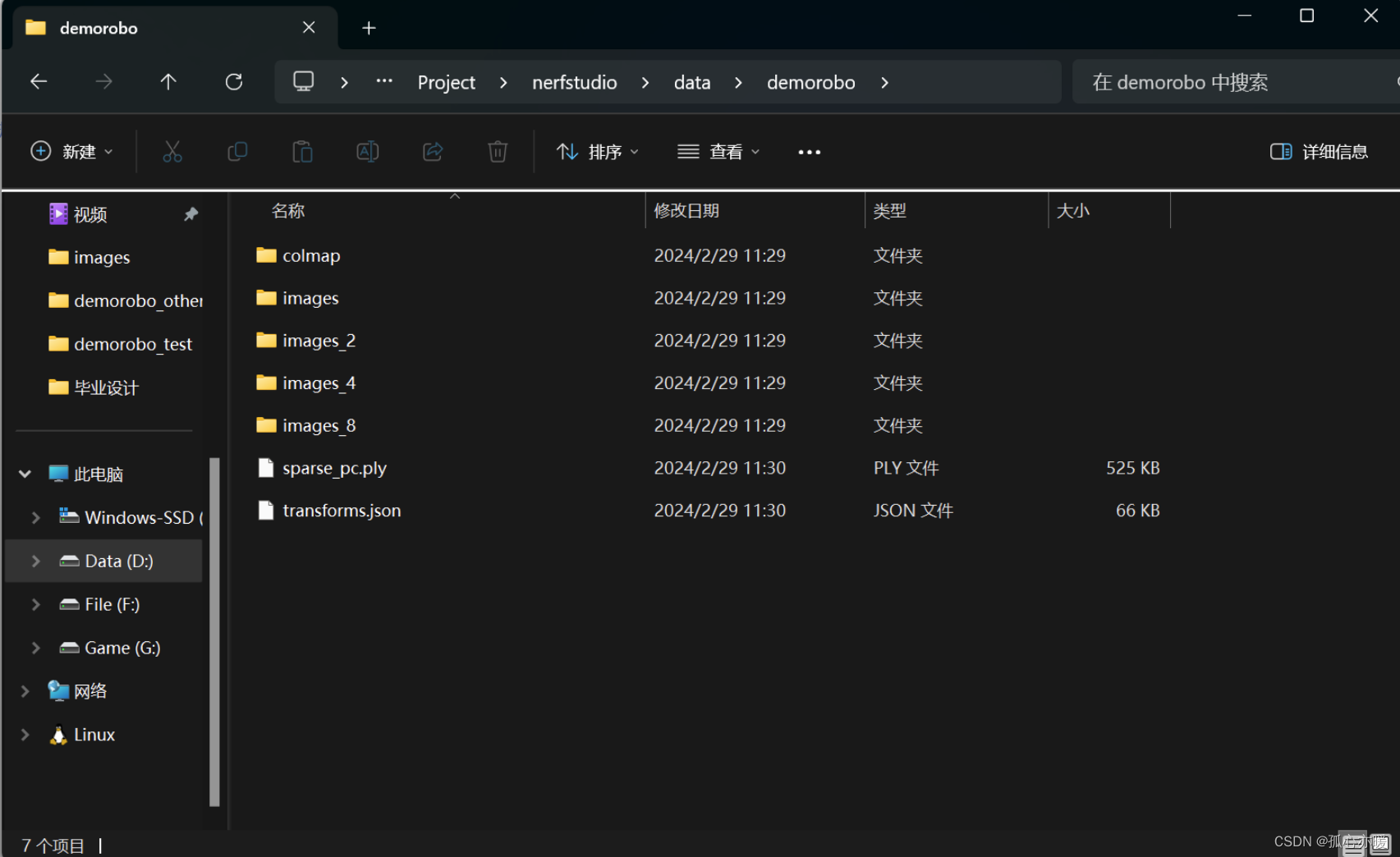Sort by the 修改日期 column header
1400x857 pixels.
click(x=686, y=211)
